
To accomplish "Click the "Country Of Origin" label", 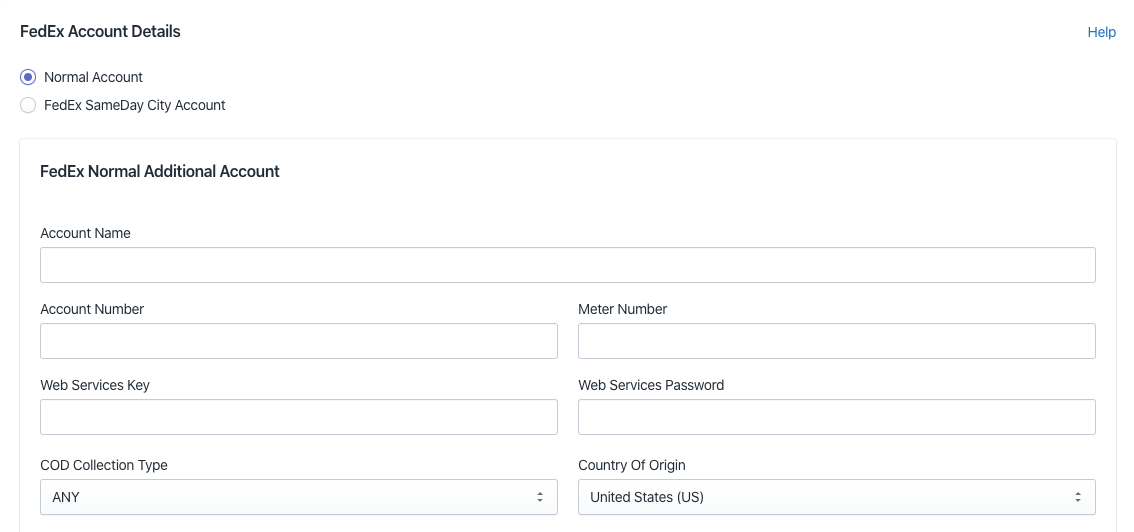I will coord(632,466).
